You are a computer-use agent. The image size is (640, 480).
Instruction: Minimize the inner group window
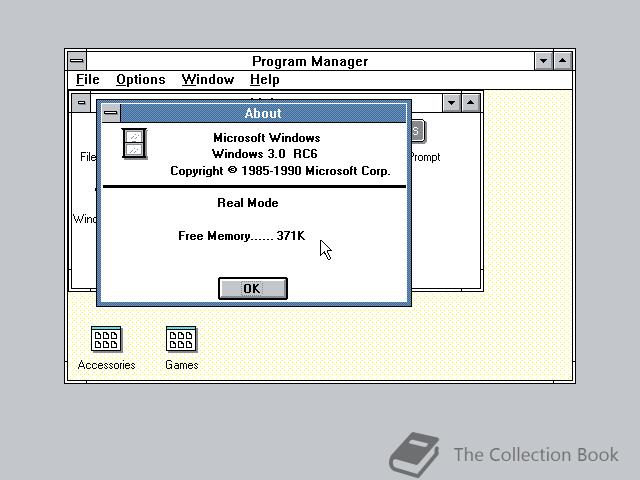451,103
